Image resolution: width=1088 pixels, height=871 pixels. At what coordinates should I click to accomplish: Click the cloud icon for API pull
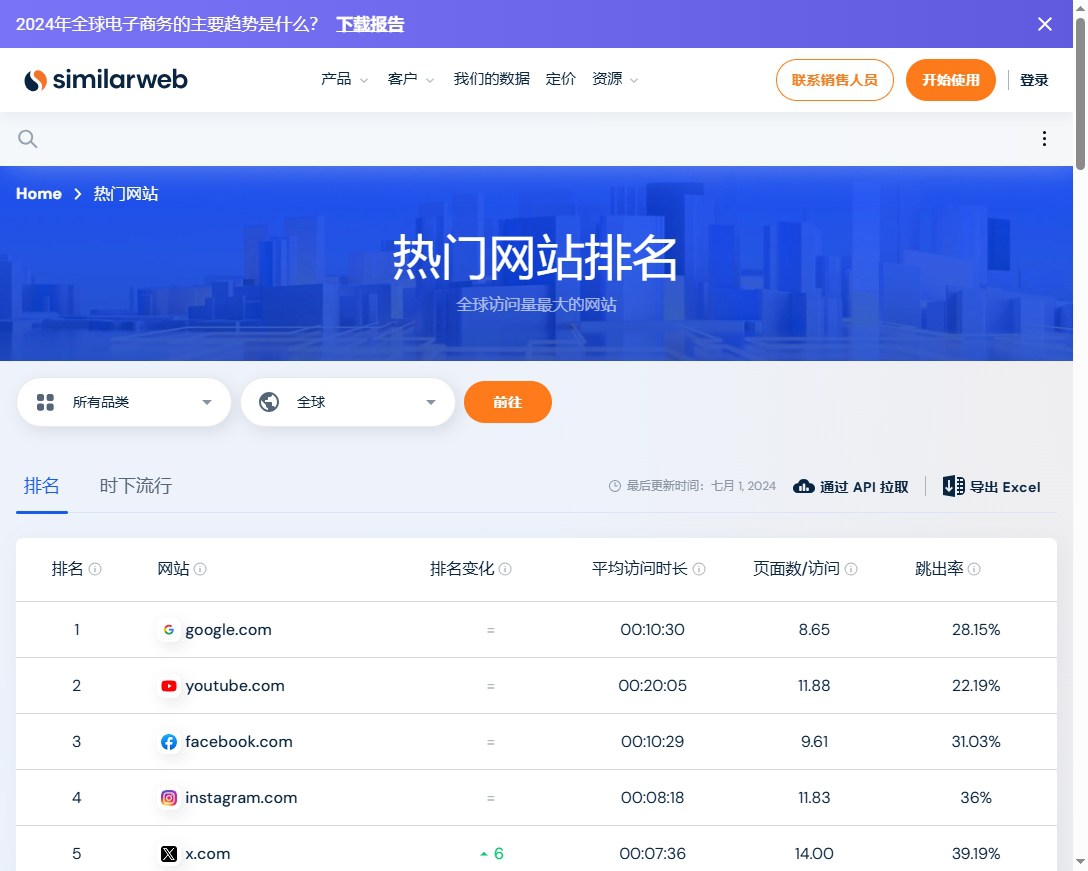click(x=804, y=487)
